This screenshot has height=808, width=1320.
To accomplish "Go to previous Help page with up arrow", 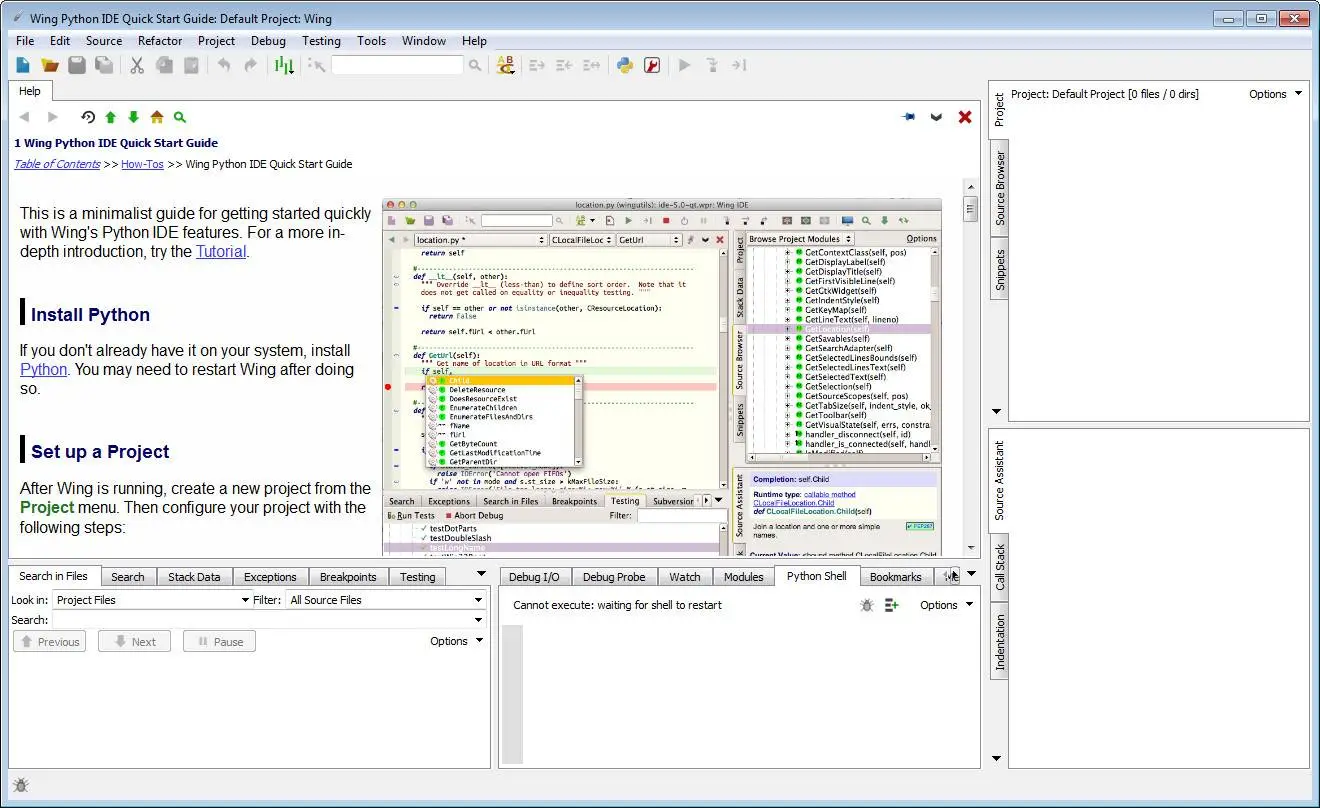I will [111, 117].
